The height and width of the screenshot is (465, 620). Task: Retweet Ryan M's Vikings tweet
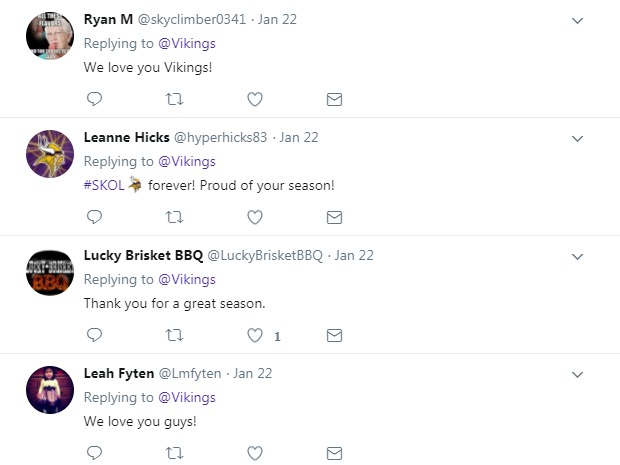[x=174, y=99]
